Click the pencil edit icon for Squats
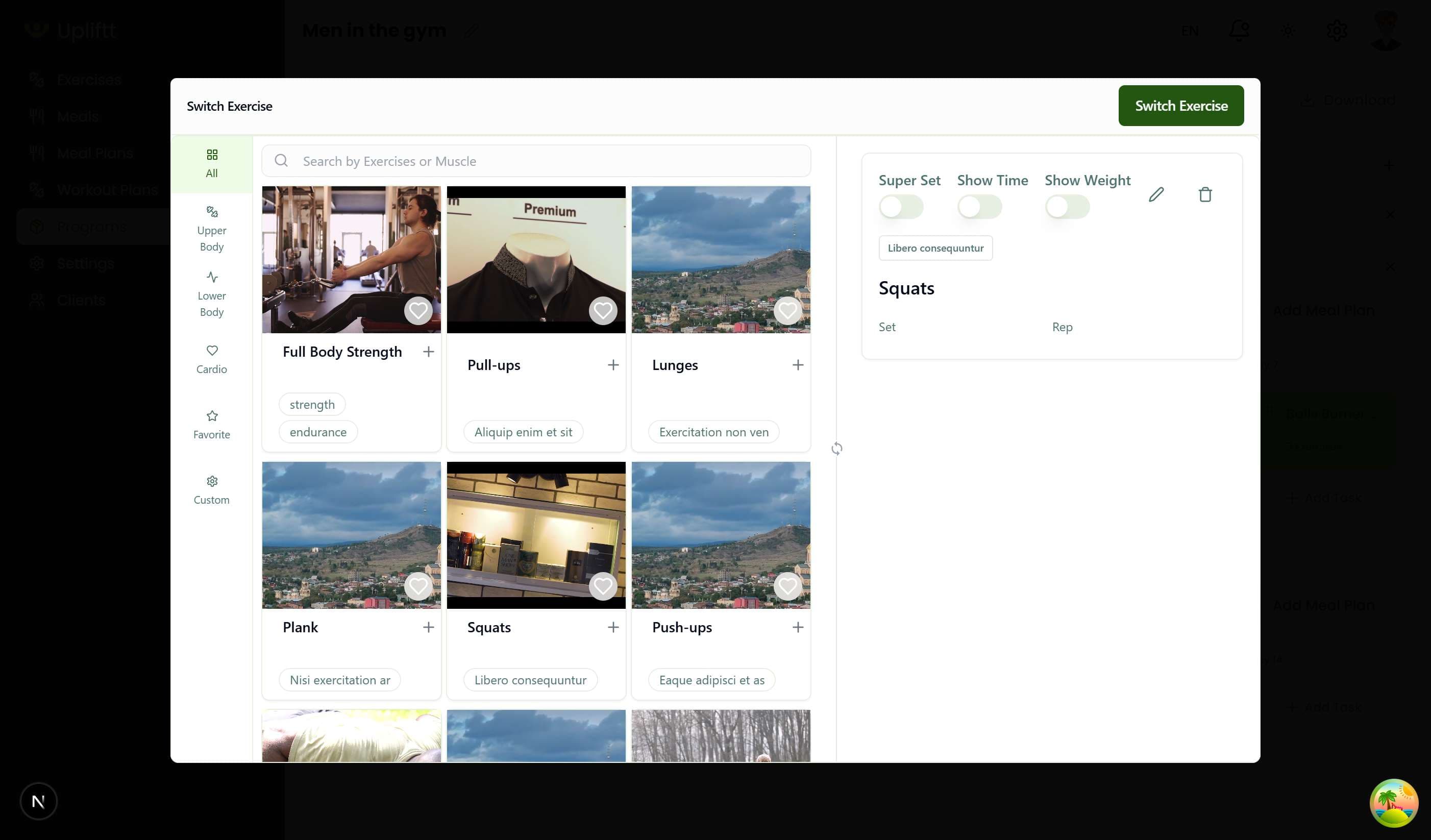1431x840 pixels. 1156,195
